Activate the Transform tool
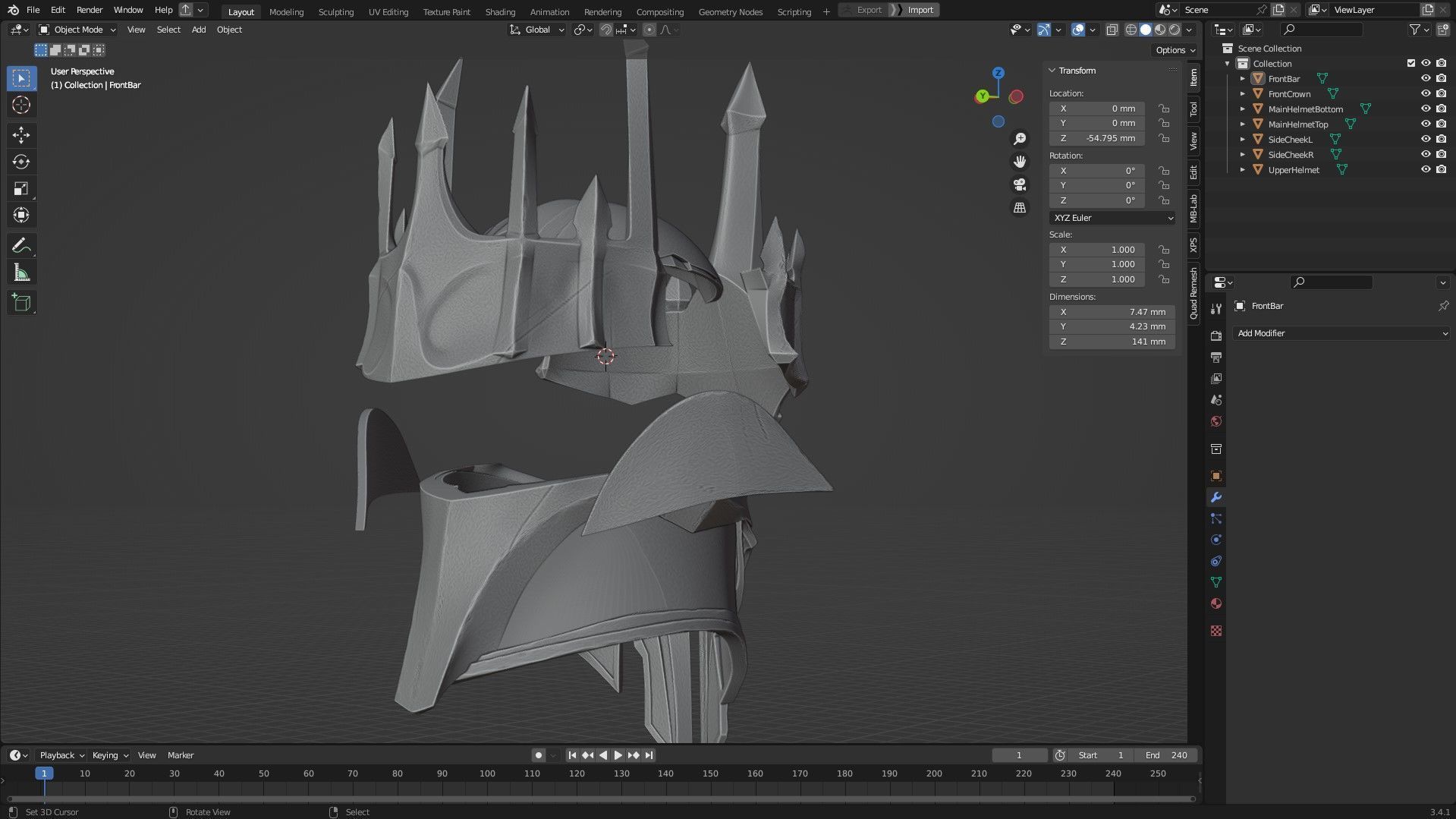The width and height of the screenshot is (1456, 819). (x=21, y=215)
